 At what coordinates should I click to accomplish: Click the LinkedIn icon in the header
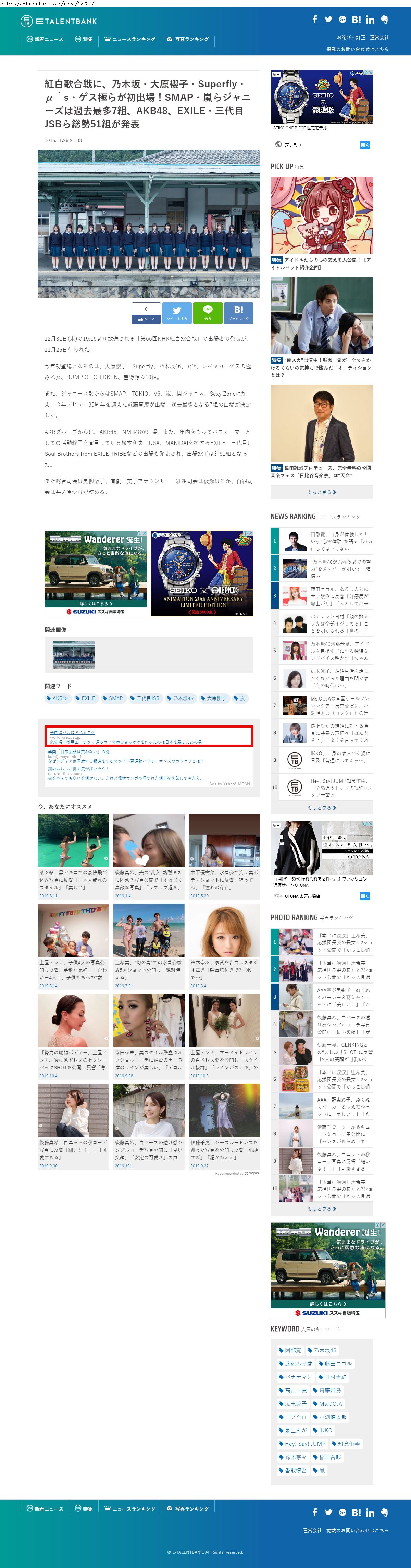pos(370,20)
